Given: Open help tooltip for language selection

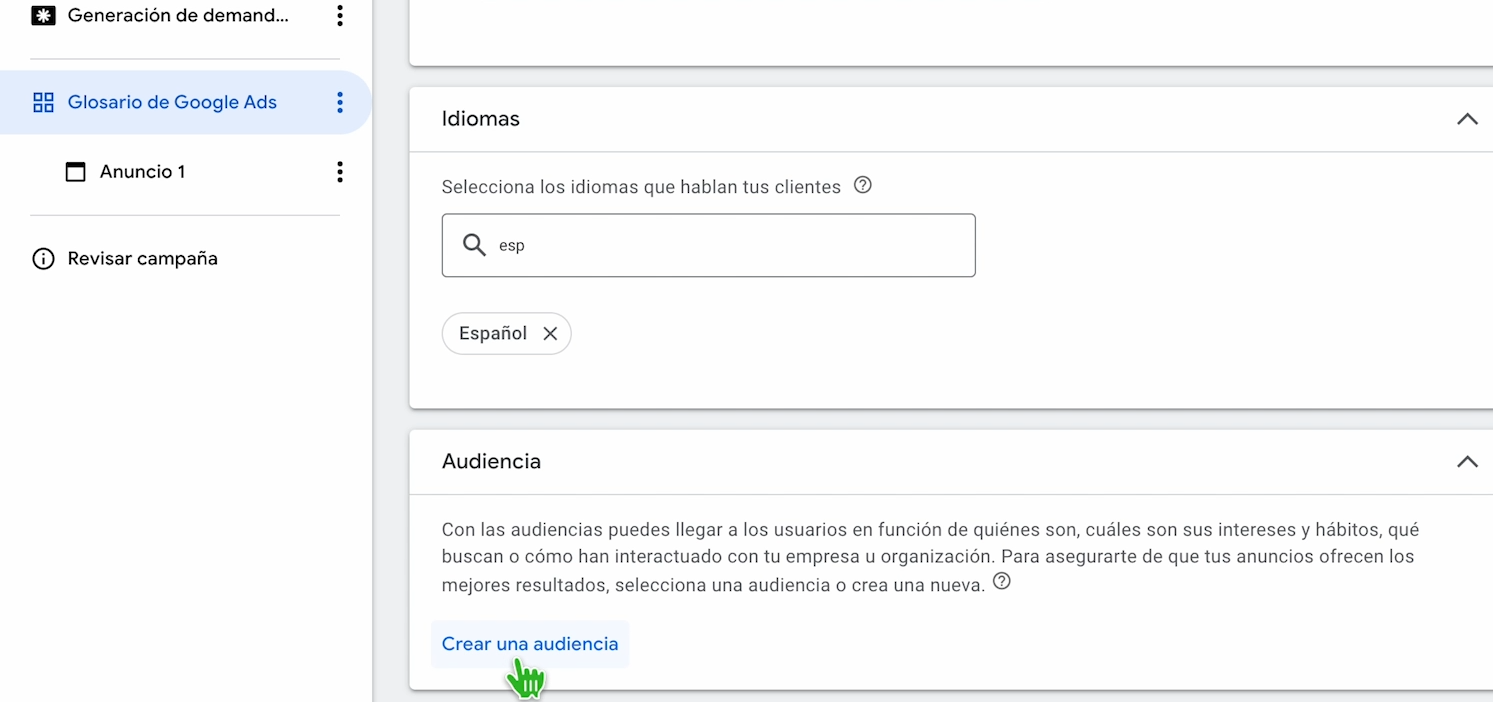Looking at the screenshot, I should 862,185.
